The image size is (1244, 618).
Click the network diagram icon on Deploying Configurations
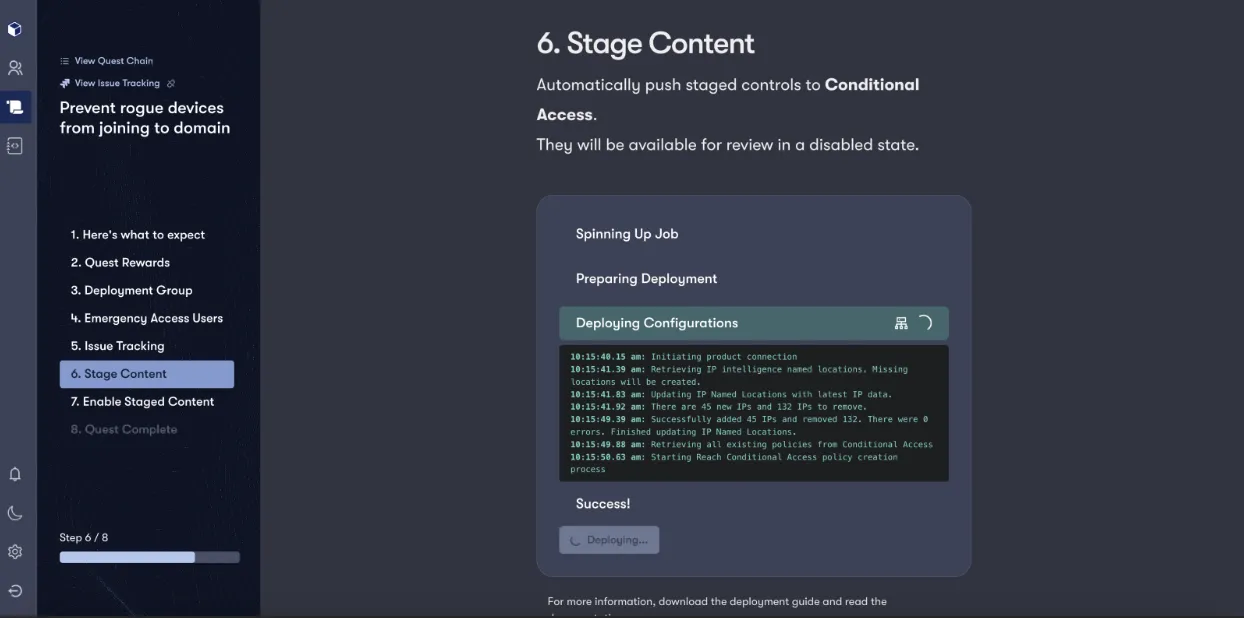(901, 322)
